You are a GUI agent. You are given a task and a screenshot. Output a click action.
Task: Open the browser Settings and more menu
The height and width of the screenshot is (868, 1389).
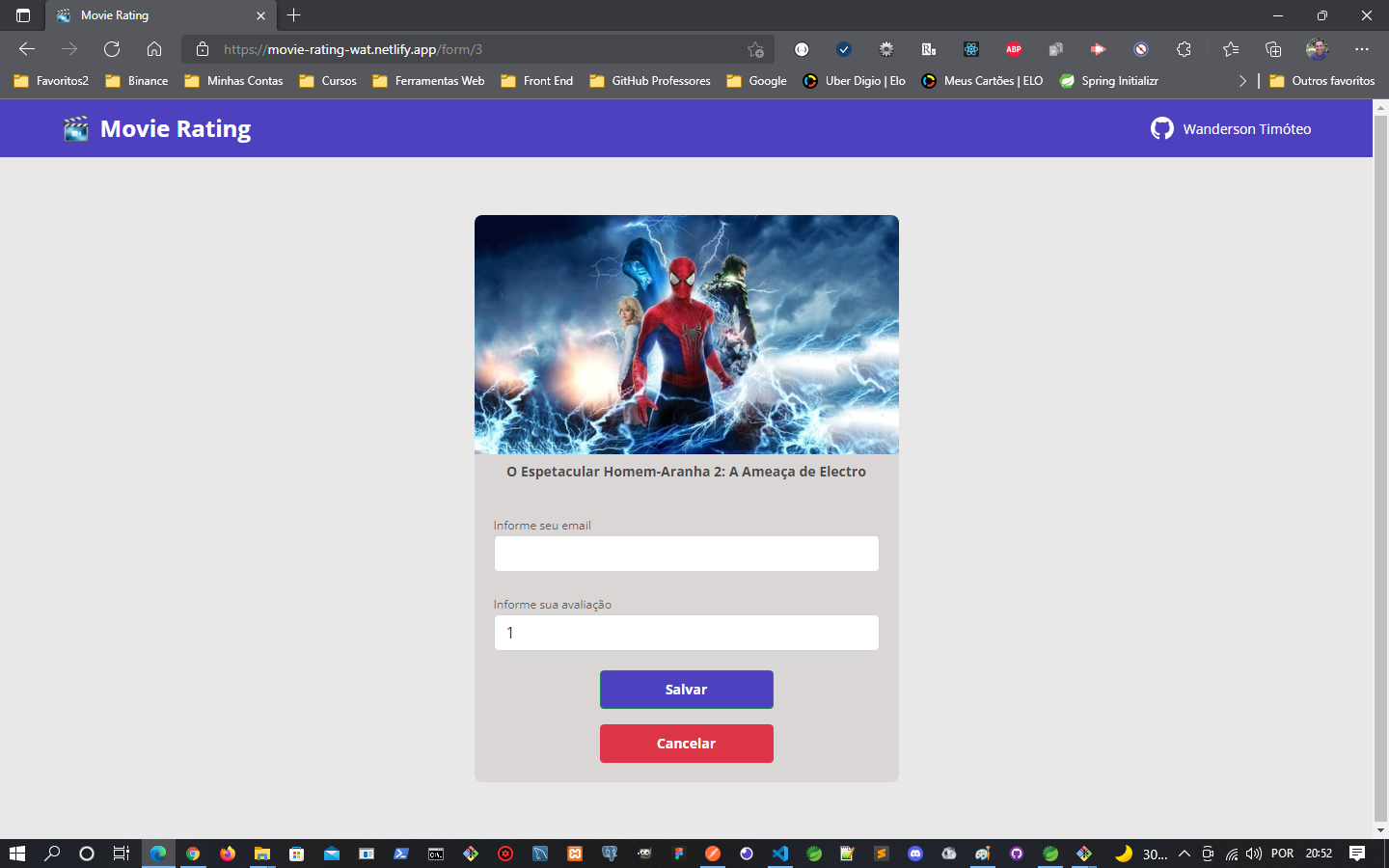click(1362, 49)
